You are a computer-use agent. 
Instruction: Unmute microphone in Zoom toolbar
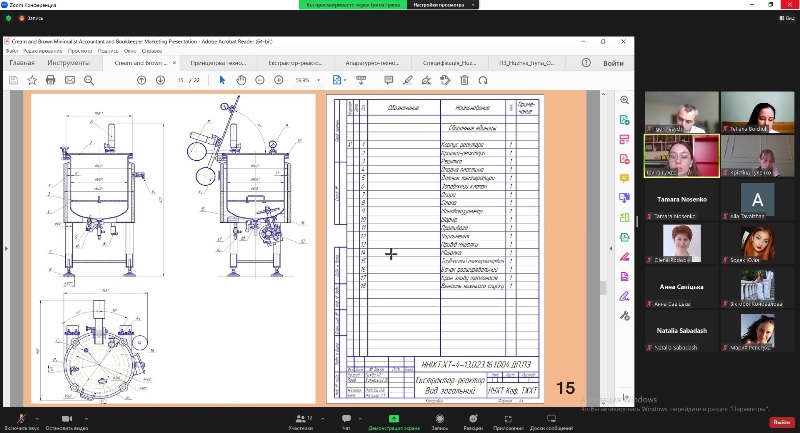(20, 420)
